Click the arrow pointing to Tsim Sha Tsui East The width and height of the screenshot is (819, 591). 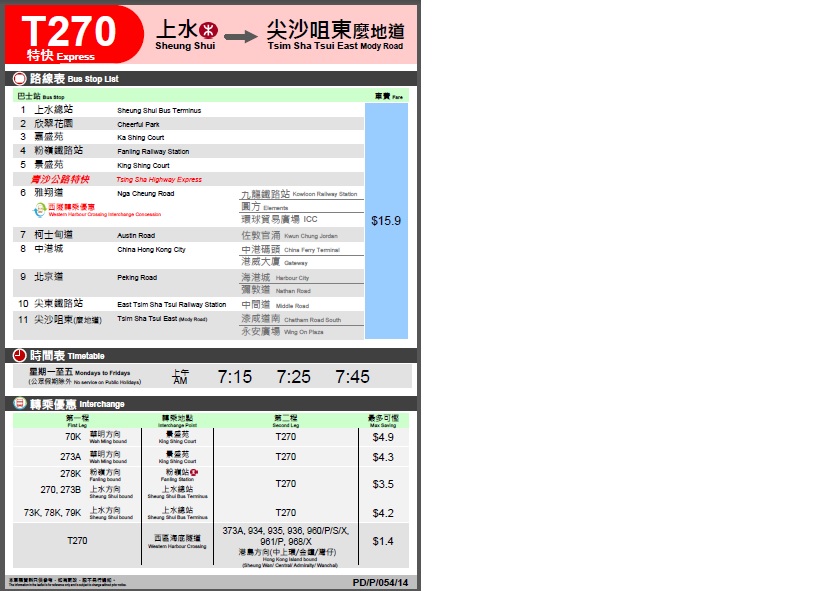click(x=241, y=37)
